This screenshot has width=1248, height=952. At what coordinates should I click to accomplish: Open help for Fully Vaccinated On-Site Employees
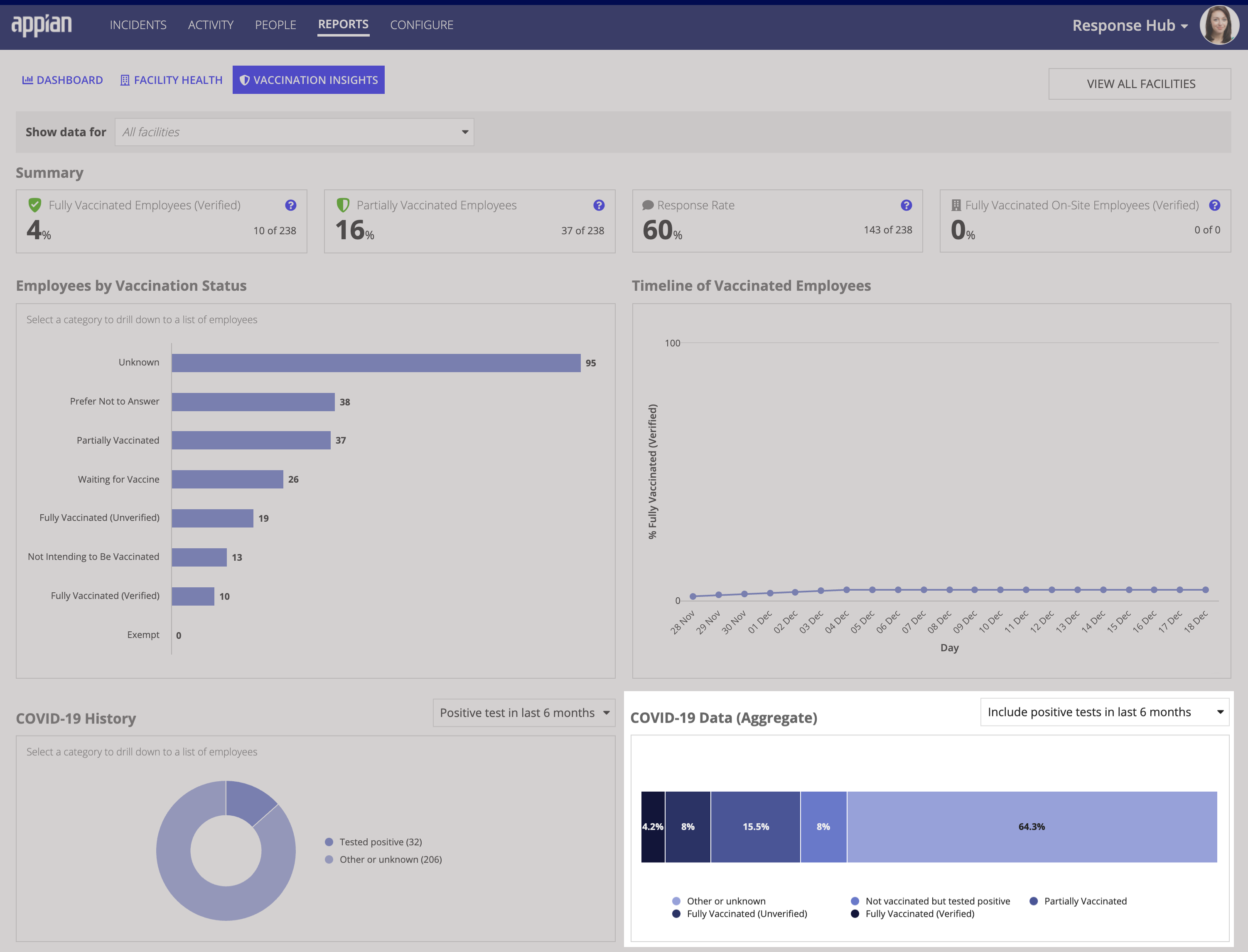pos(1214,205)
